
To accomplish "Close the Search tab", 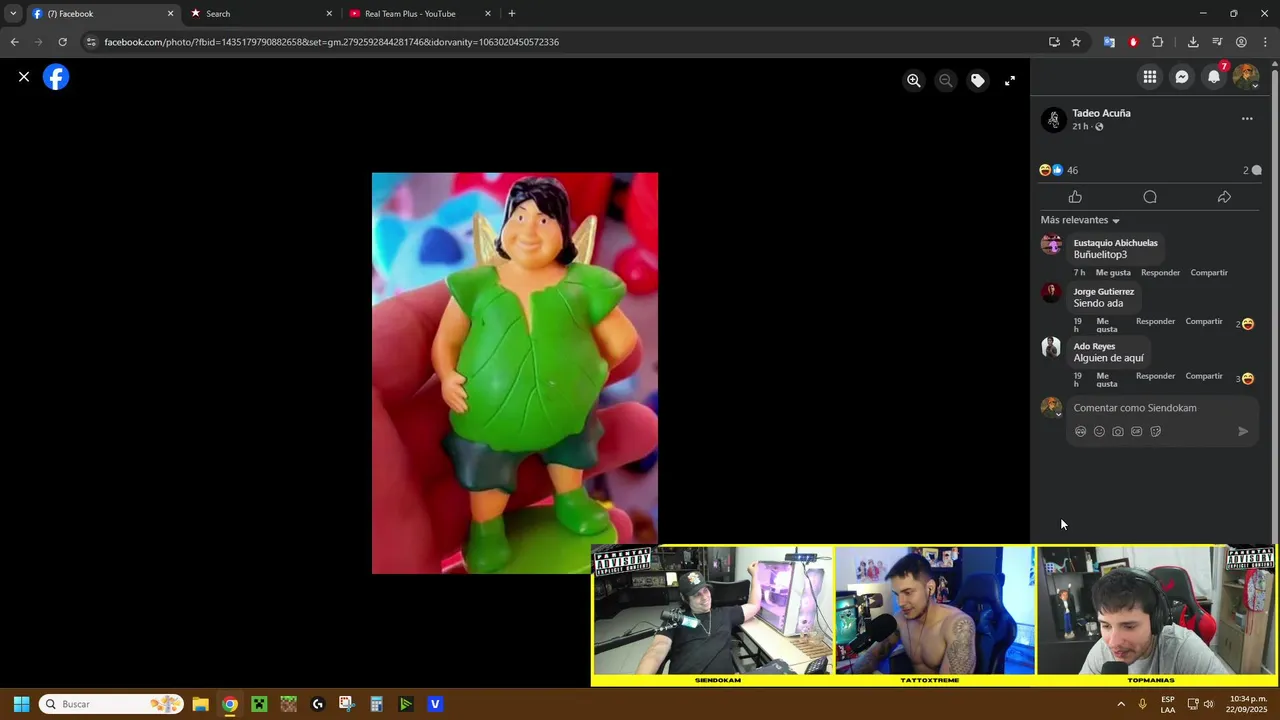I will (x=329, y=14).
